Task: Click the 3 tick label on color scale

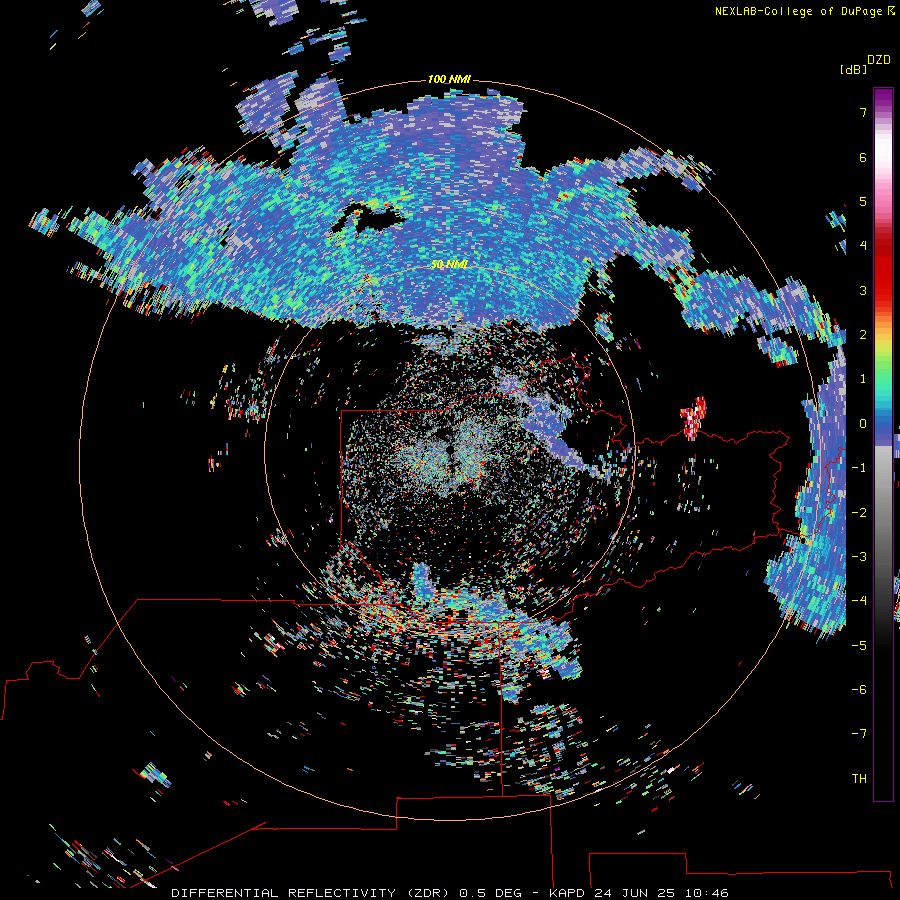Action: pos(863,290)
